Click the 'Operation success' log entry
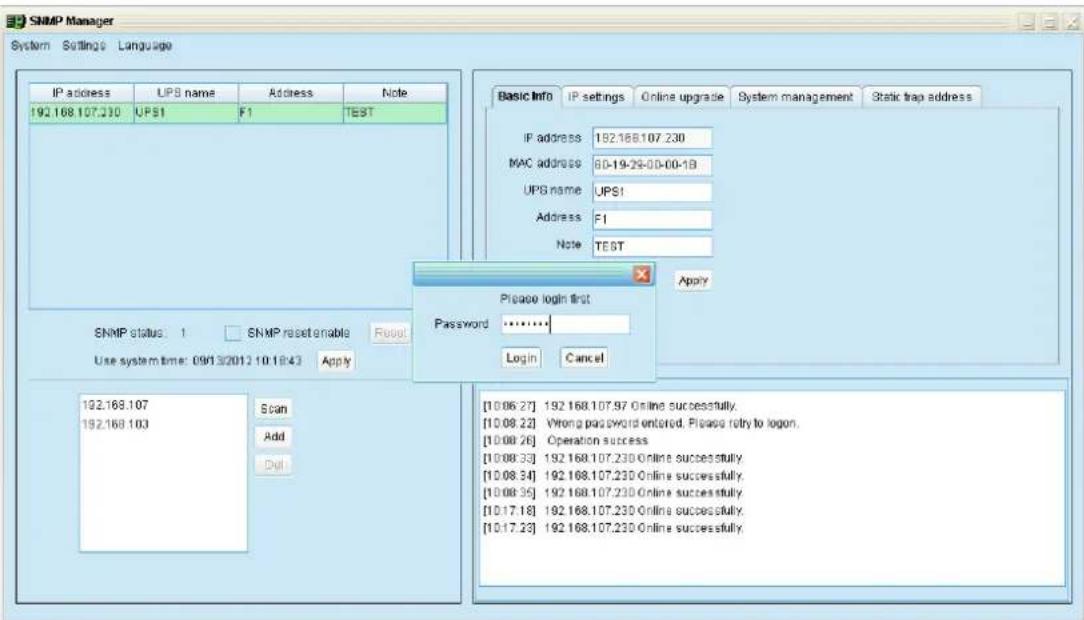The height and width of the screenshot is (620, 1084). tap(565, 440)
